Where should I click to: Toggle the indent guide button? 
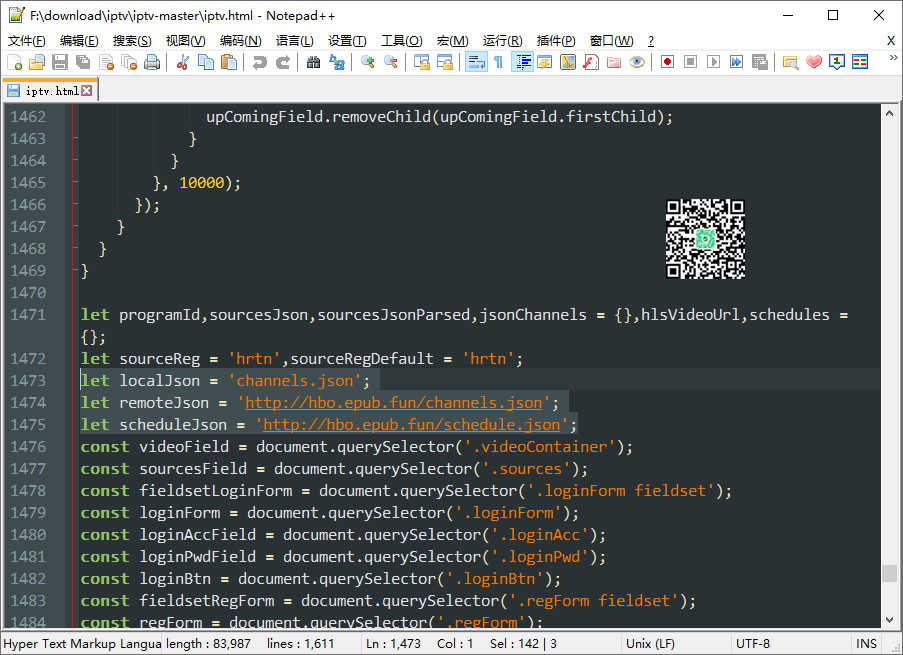pyautogui.click(x=522, y=62)
